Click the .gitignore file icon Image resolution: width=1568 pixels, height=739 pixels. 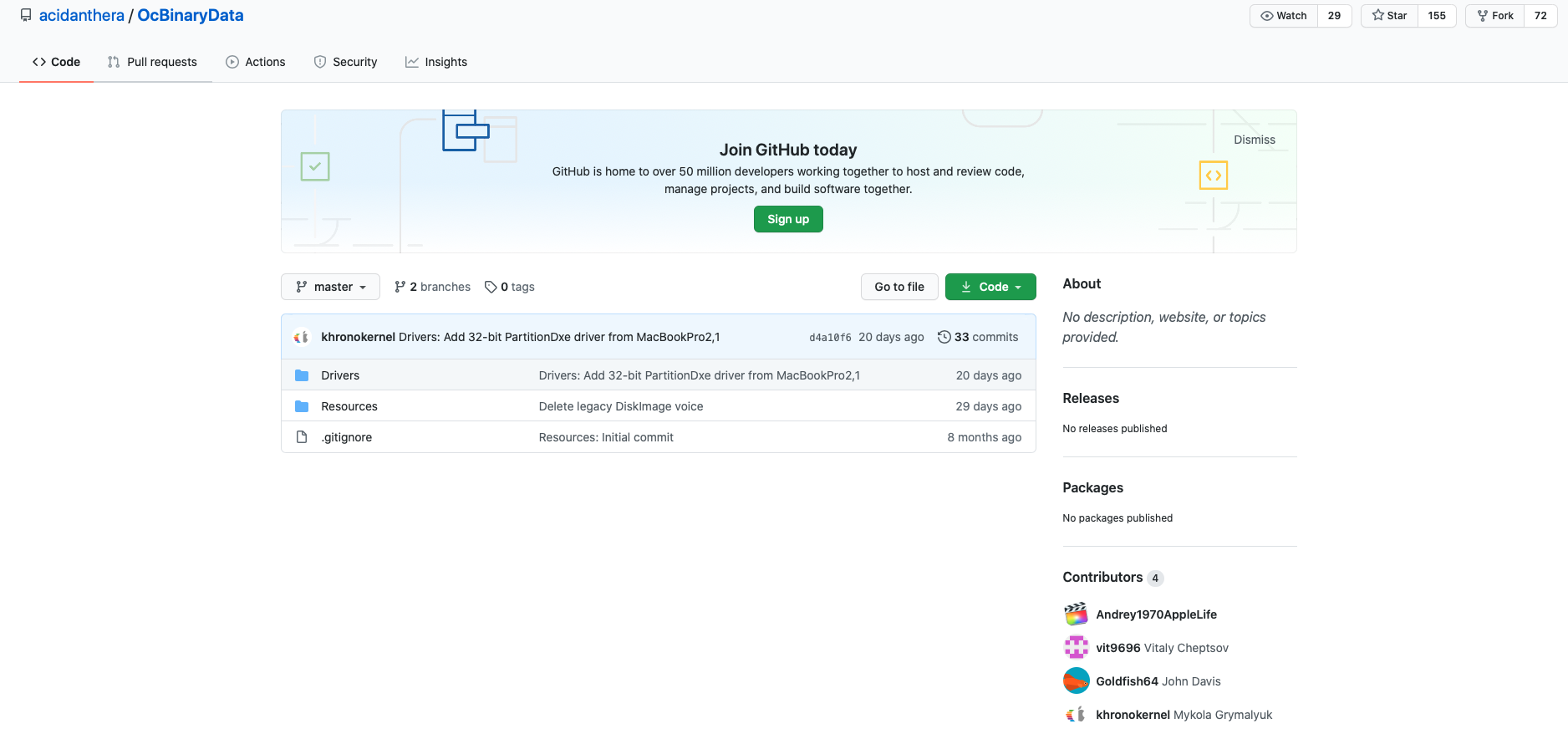coord(302,437)
